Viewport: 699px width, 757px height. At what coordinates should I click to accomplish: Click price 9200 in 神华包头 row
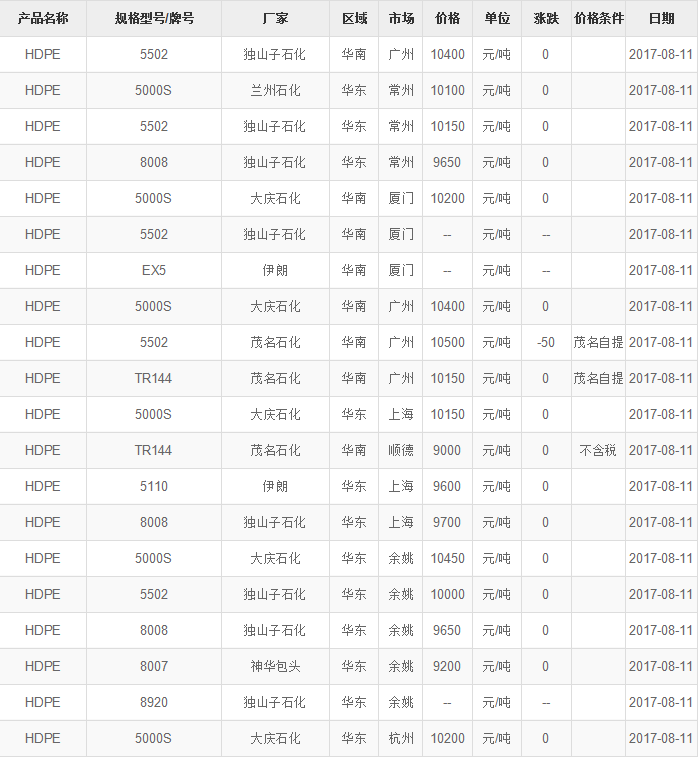[447, 666]
